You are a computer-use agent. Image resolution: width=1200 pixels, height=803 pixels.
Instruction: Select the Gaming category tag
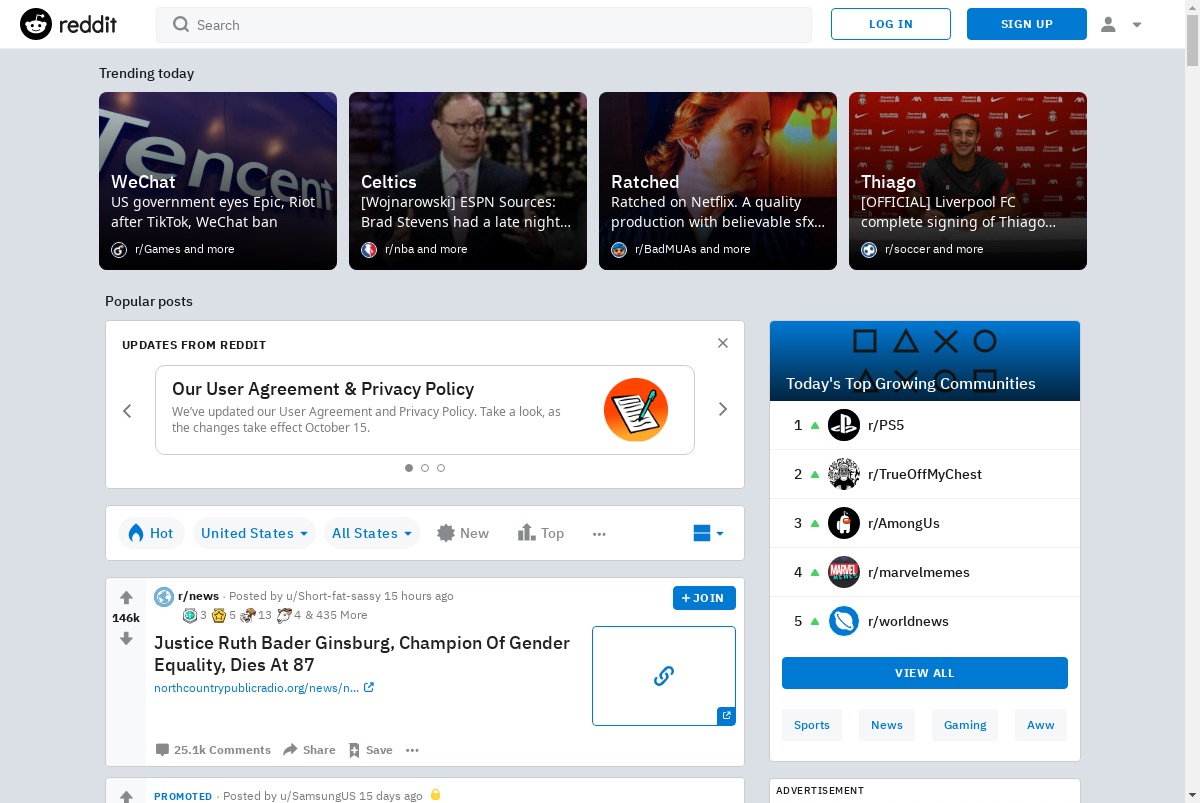pos(965,725)
